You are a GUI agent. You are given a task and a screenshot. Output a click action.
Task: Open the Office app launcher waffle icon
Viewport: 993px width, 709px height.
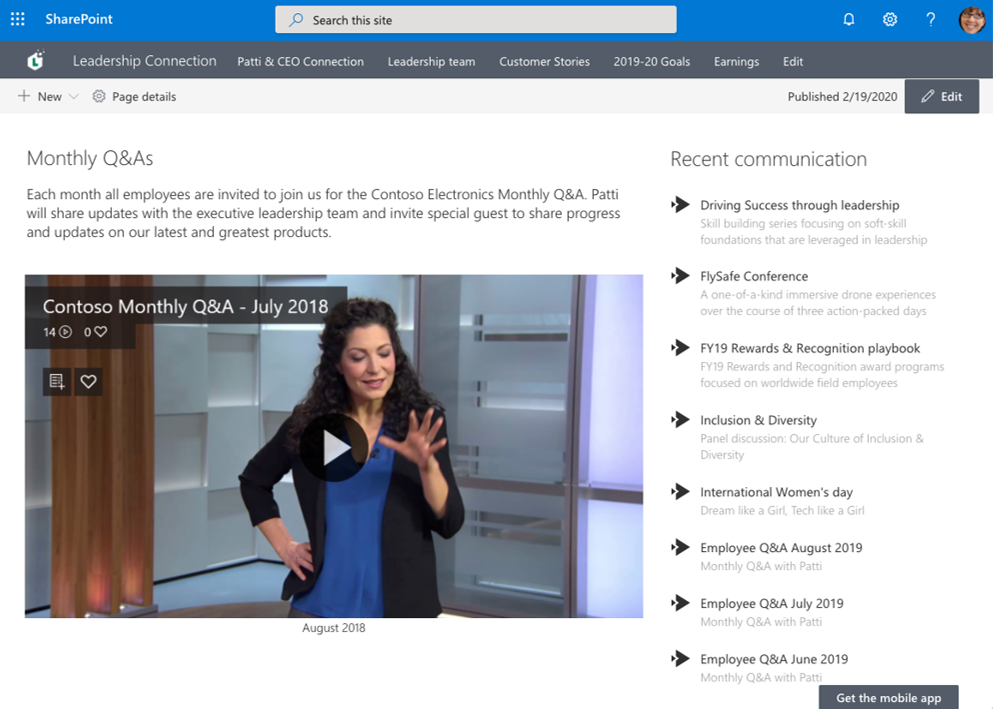pos(17,18)
